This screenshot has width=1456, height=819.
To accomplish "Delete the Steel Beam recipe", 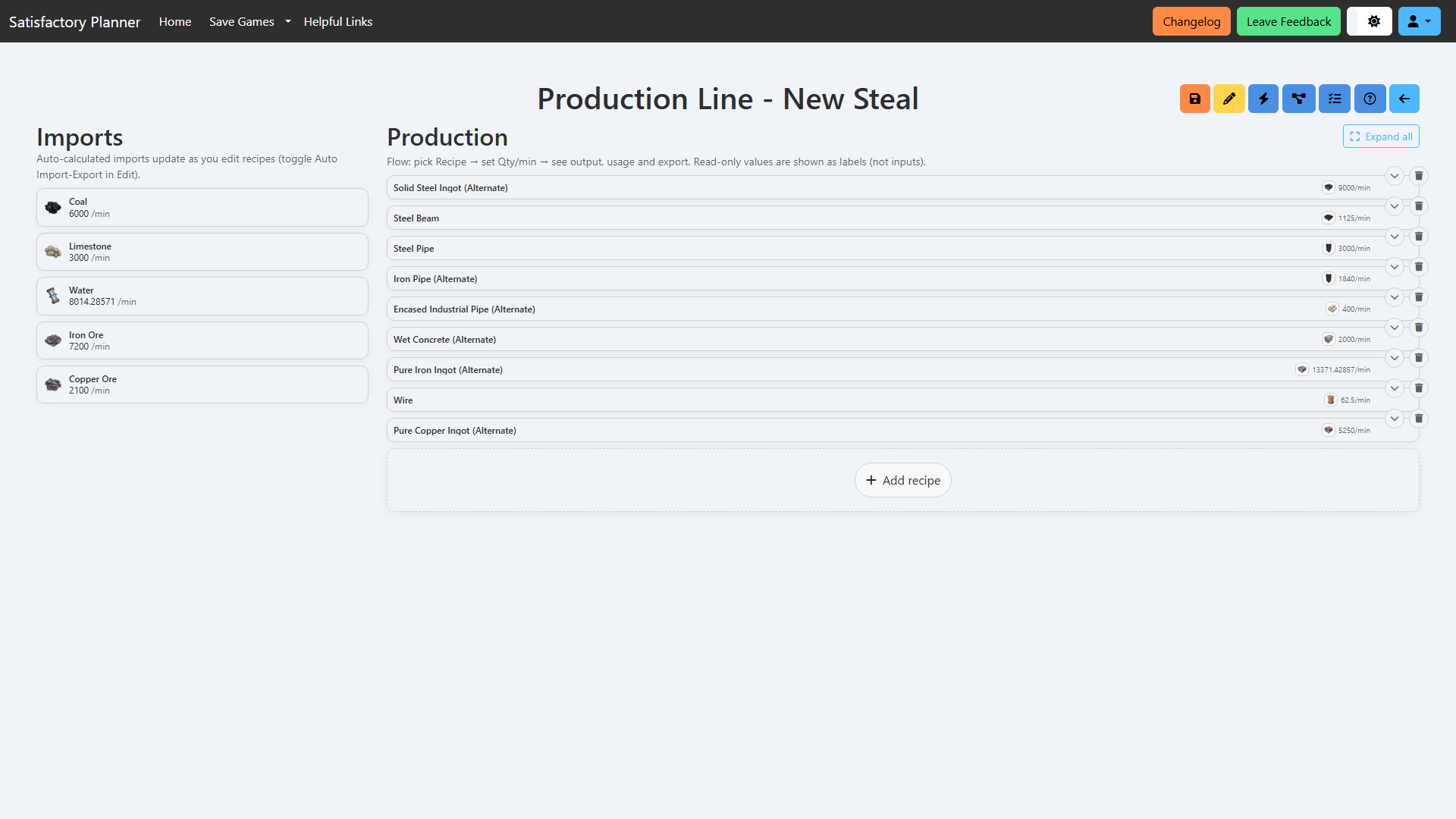I will (x=1420, y=206).
